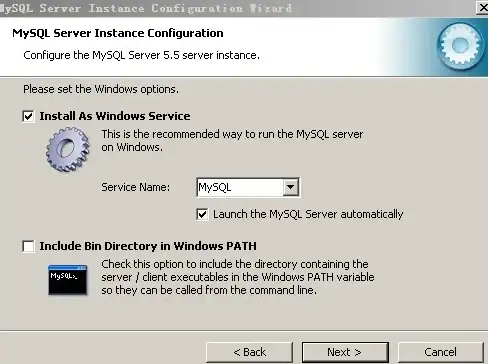Proceed with the Next button

tap(345, 352)
